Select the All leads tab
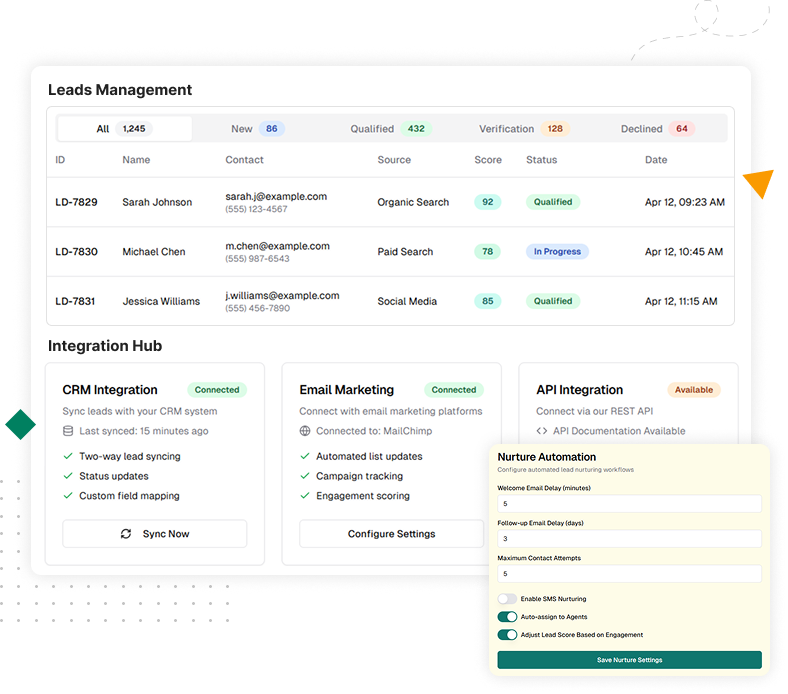Viewport: 788px width, 694px height. tap(124, 129)
